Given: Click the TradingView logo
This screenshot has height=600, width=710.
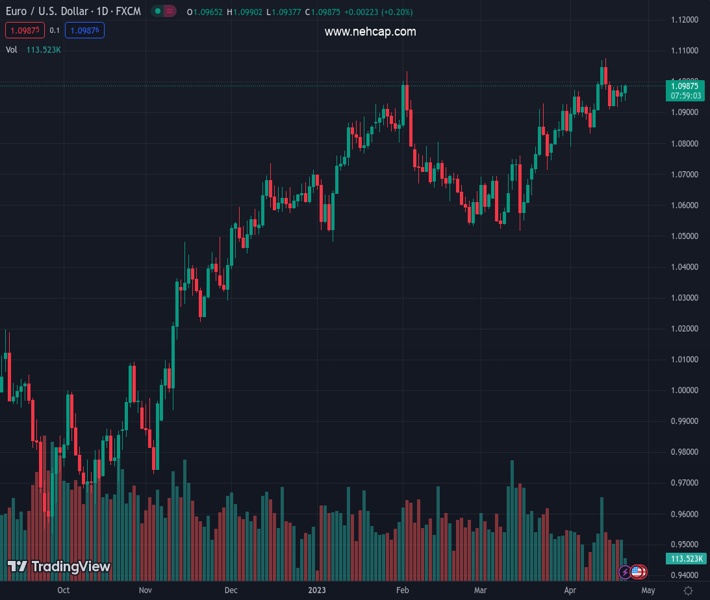Looking at the screenshot, I should coord(58,567).
